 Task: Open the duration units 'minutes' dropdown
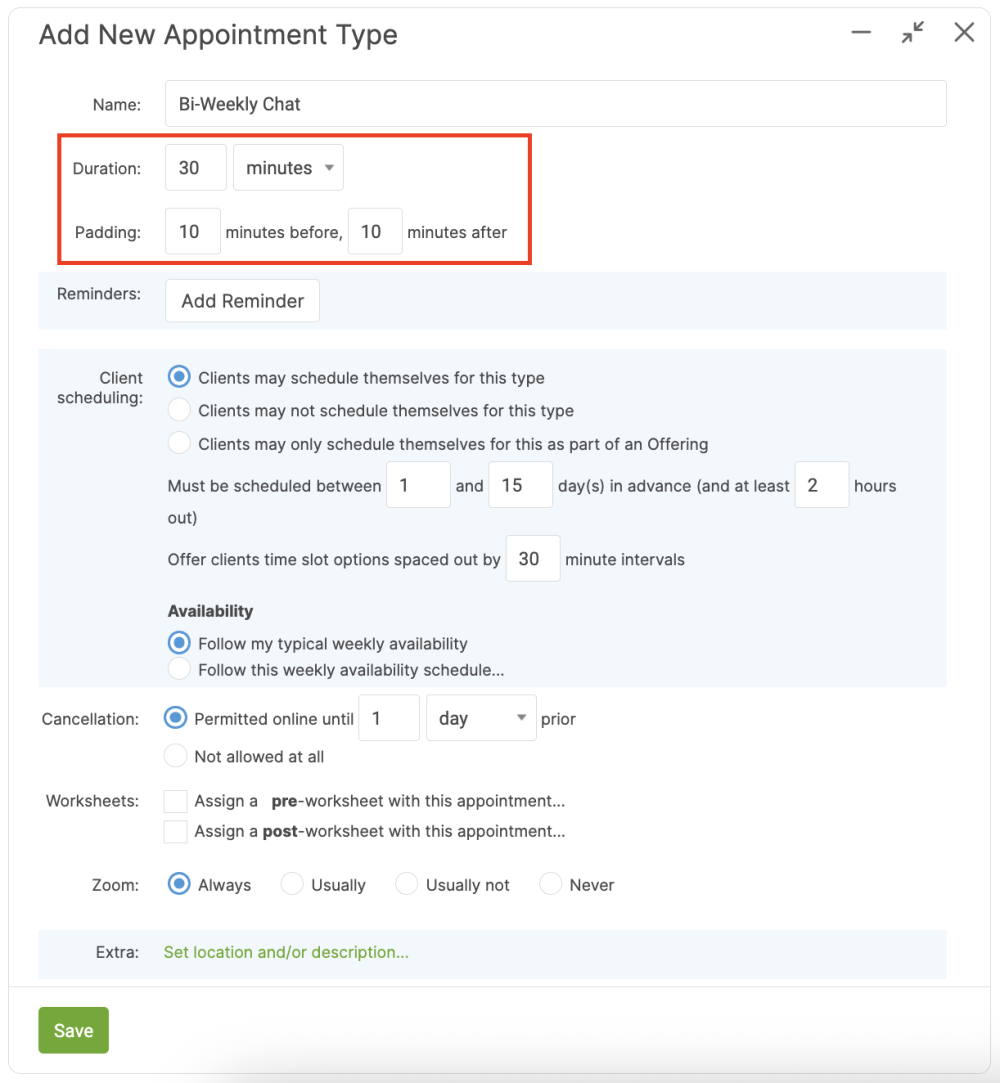288,168
